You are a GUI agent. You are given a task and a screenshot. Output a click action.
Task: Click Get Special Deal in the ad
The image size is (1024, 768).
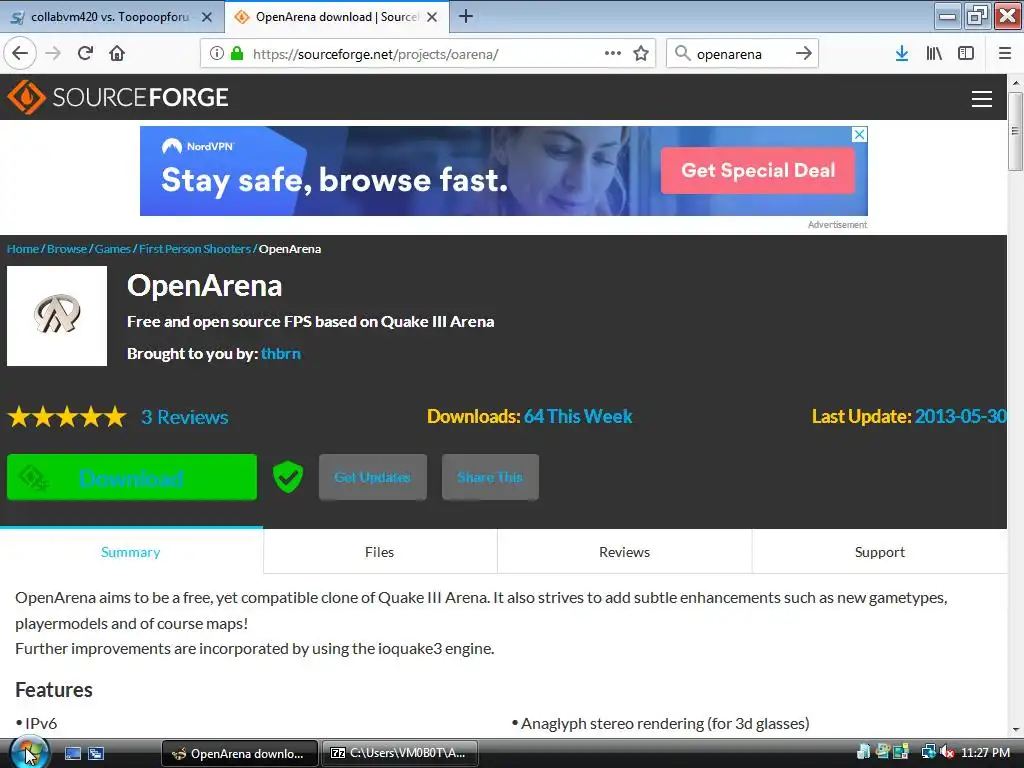pyautogui.click(x=758, y=170)
